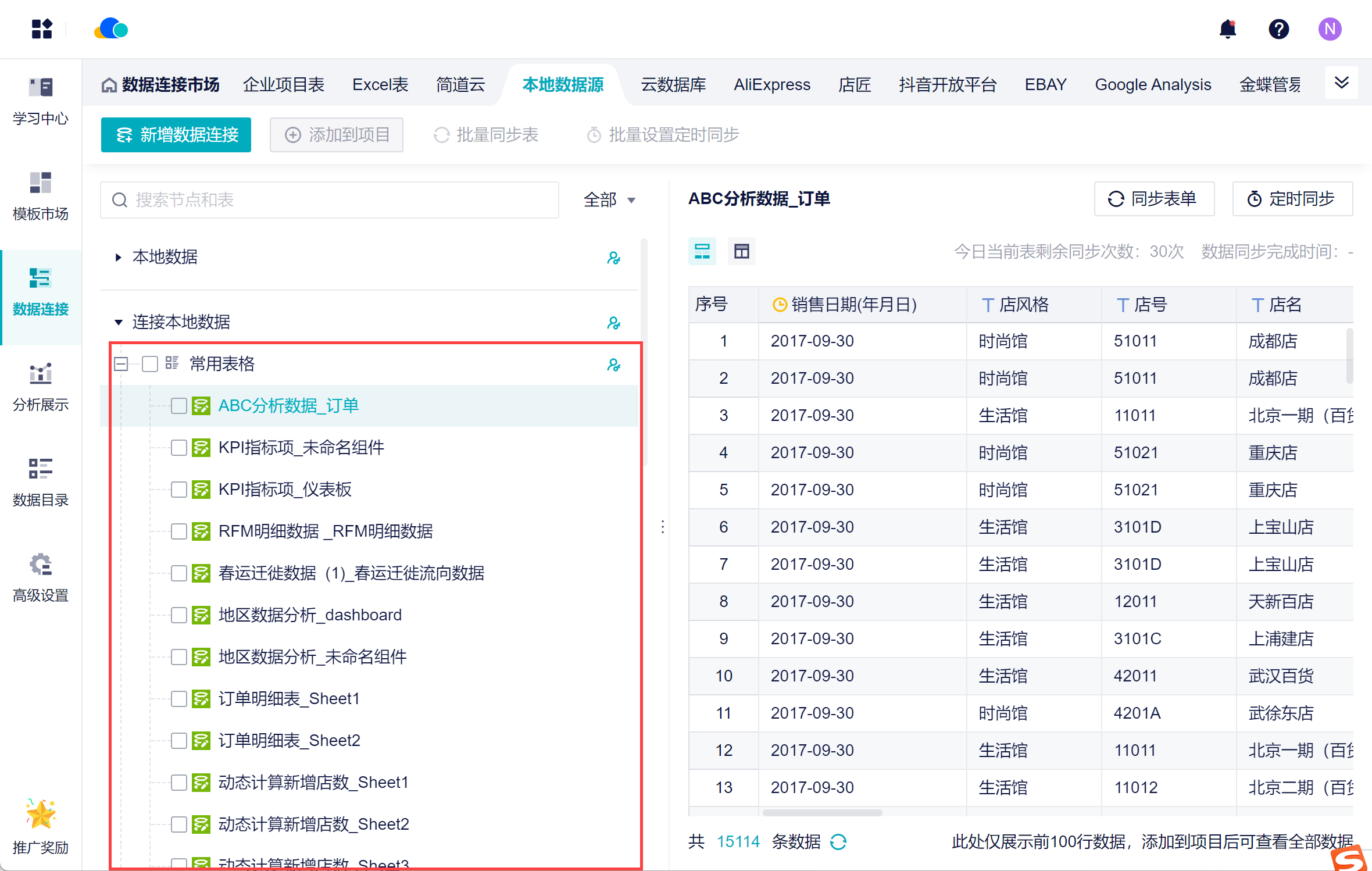Click the 同步表单 button

point(1153,199)
